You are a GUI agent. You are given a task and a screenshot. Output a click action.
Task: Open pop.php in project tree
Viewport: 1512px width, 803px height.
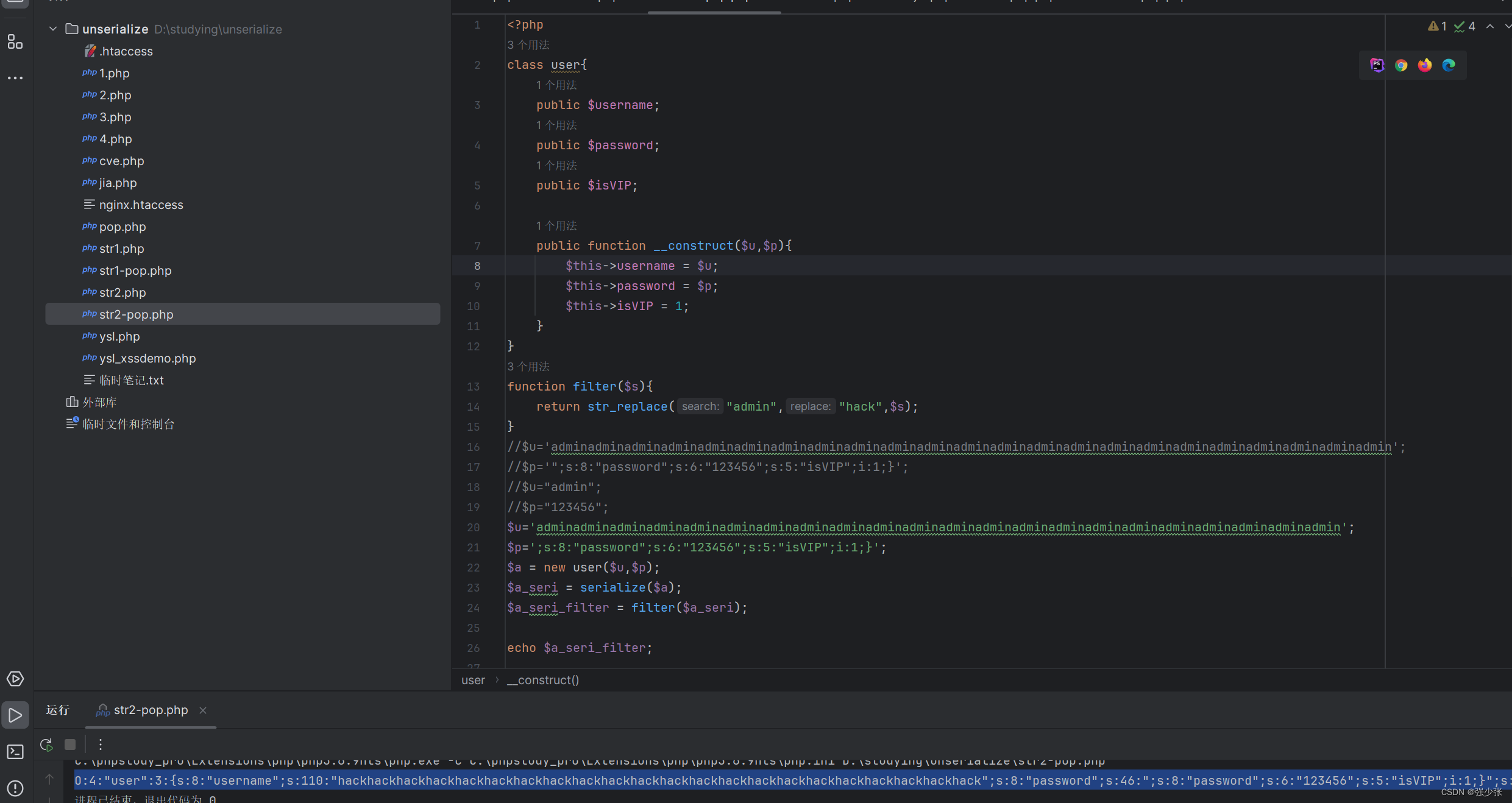click(x=122, y=227)
